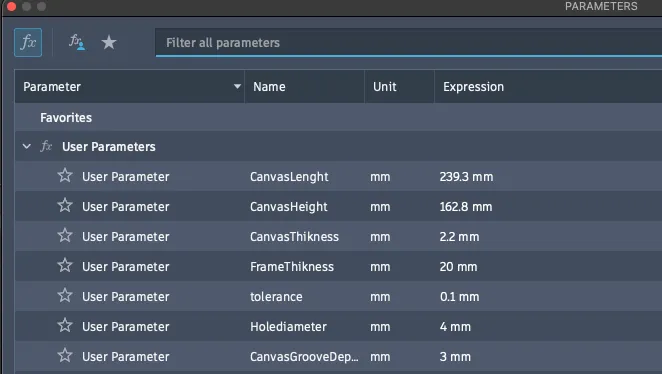This screenshot has height=374, width=662.
Task: Select the FrameThikness name cell
Action: click(x=292, y=266)
